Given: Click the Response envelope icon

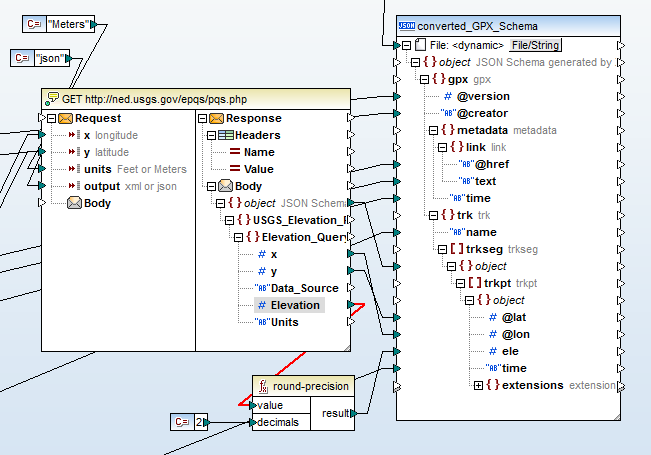Looking at the screenshot, I should click(x=217, y=118).
